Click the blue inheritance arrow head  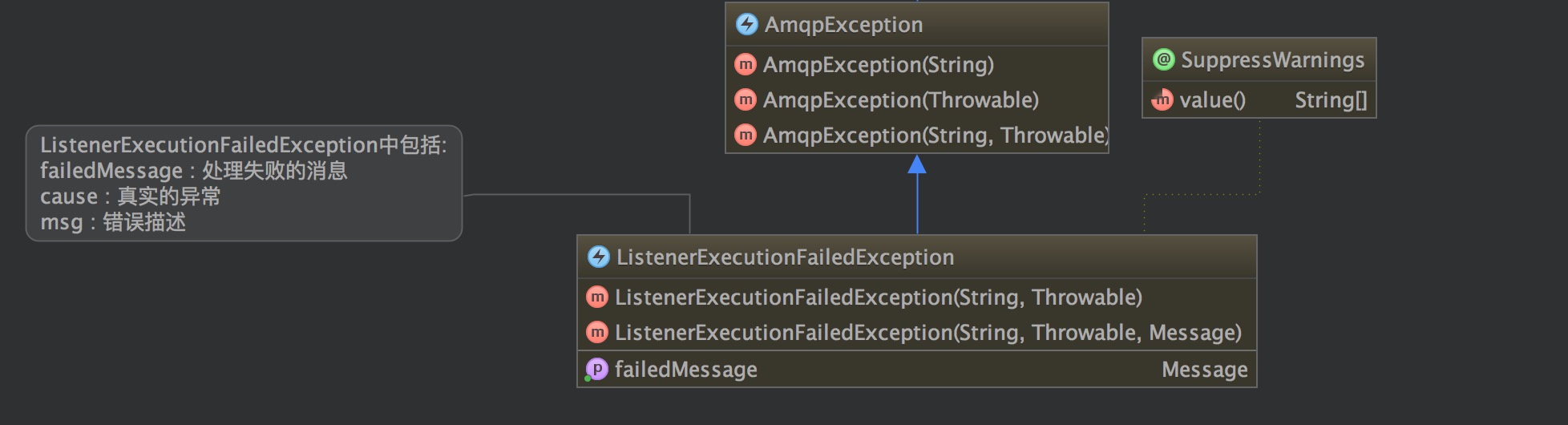click(917, 164)
